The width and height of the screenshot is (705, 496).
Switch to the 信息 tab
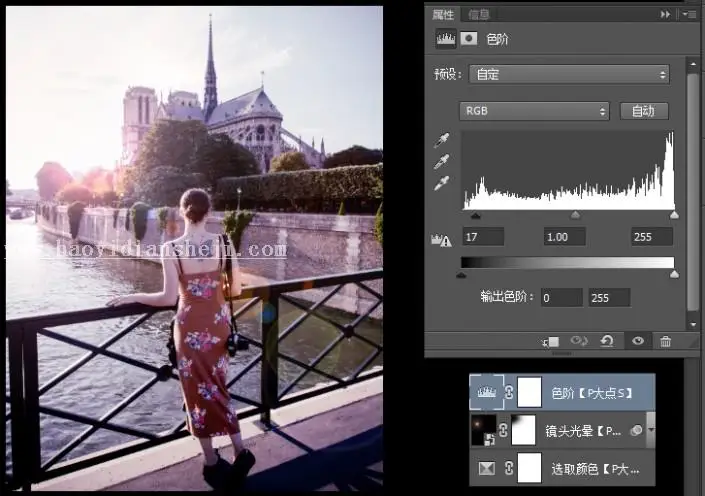(x=478, y=15)
